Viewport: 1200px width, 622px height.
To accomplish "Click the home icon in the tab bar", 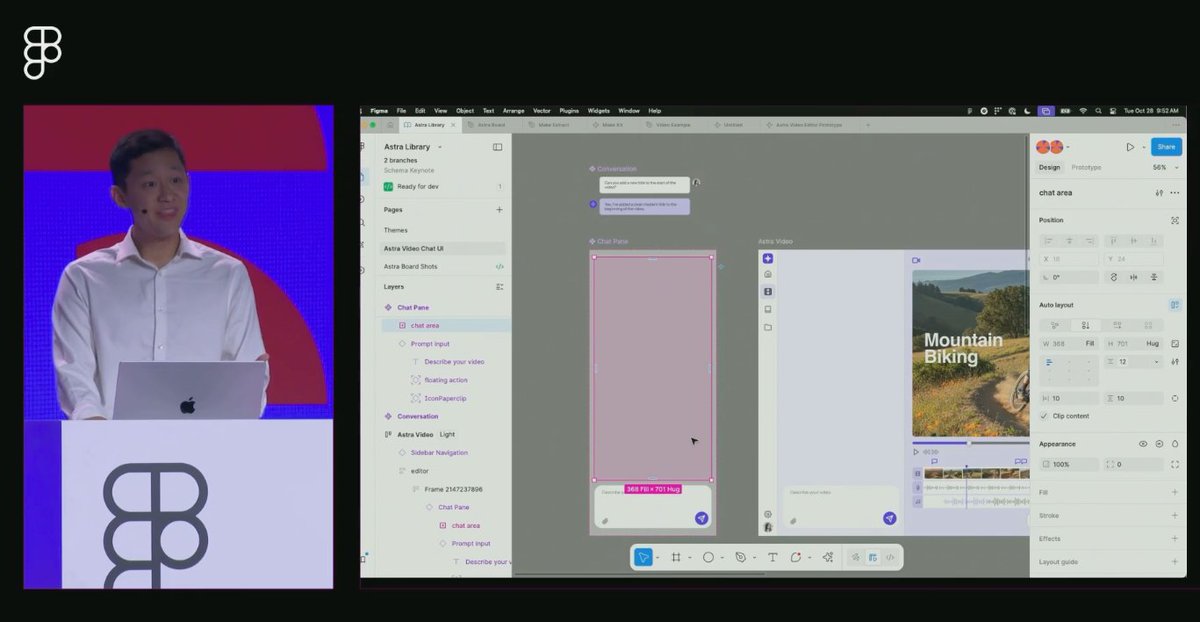I will [x=390, y=125].
